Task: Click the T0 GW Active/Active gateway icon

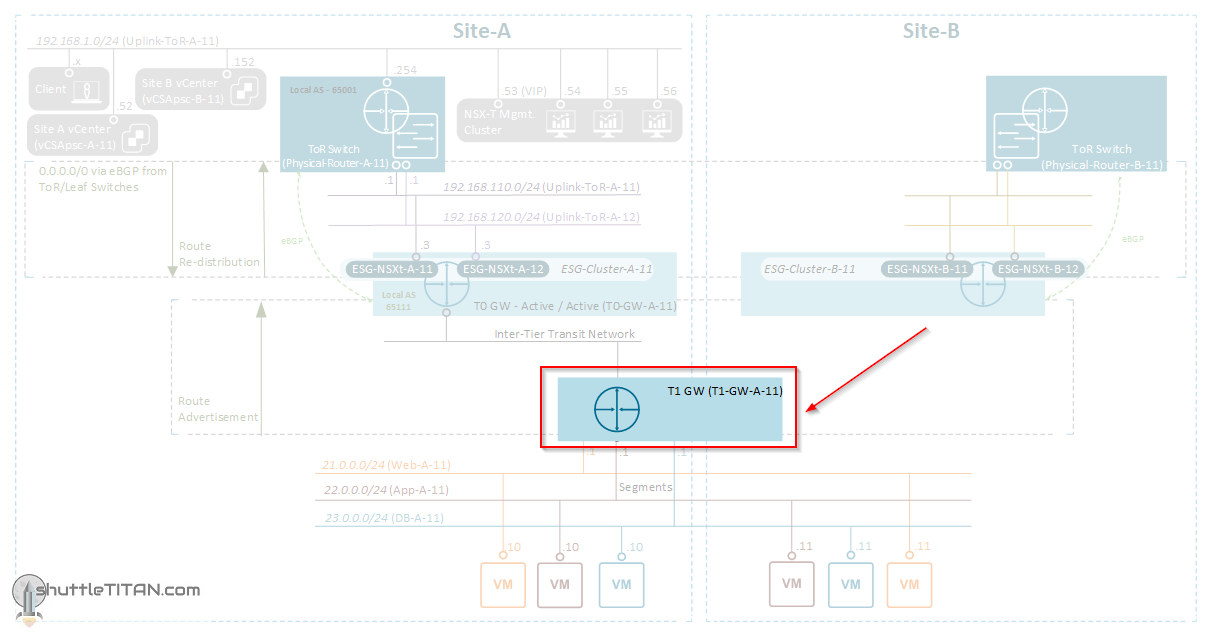Action: [x=447, y=284]
